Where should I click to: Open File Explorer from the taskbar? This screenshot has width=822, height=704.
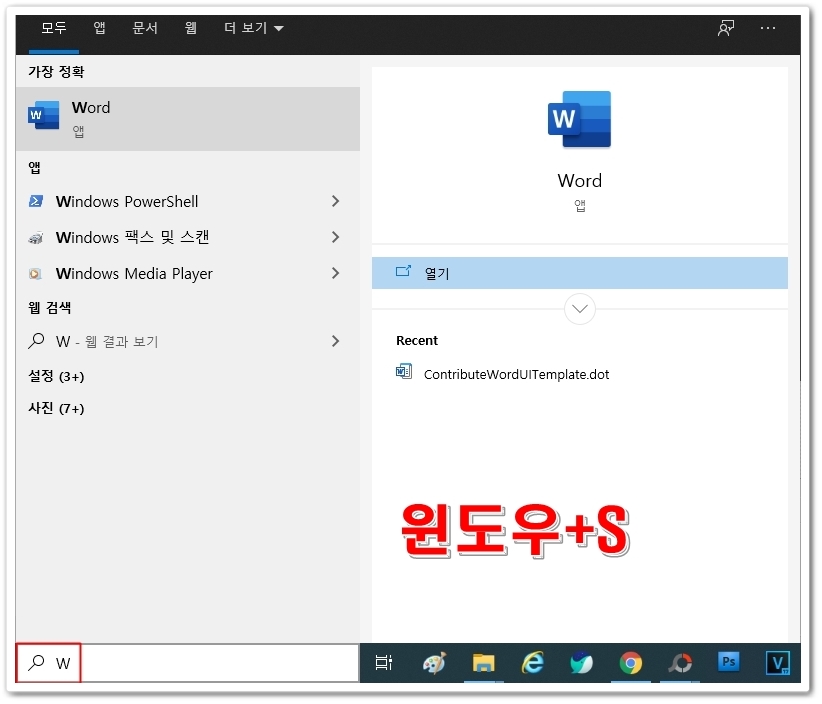coord(483,663)
